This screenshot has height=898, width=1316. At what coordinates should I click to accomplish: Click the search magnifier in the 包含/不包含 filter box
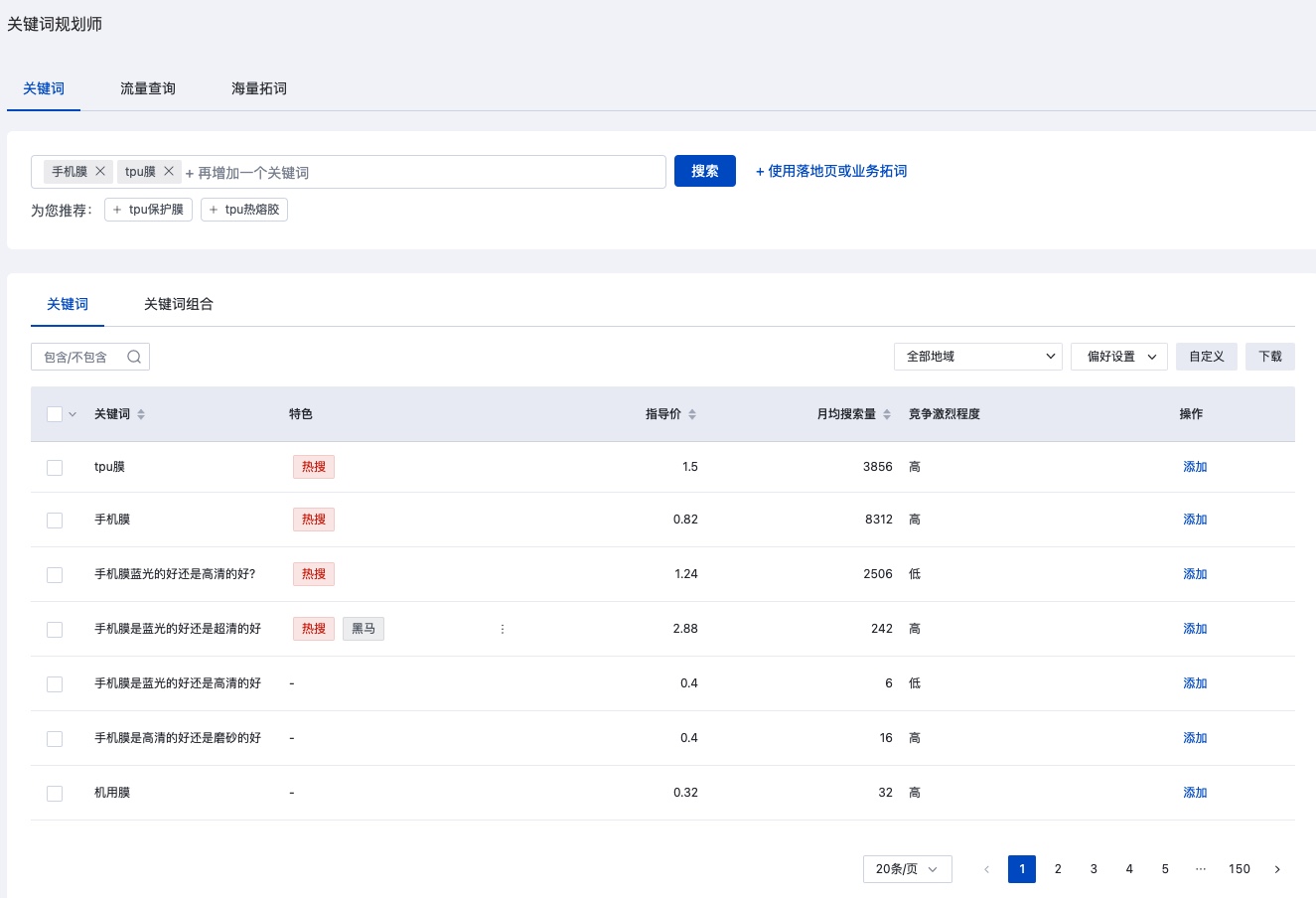click(x=134, y=356)
